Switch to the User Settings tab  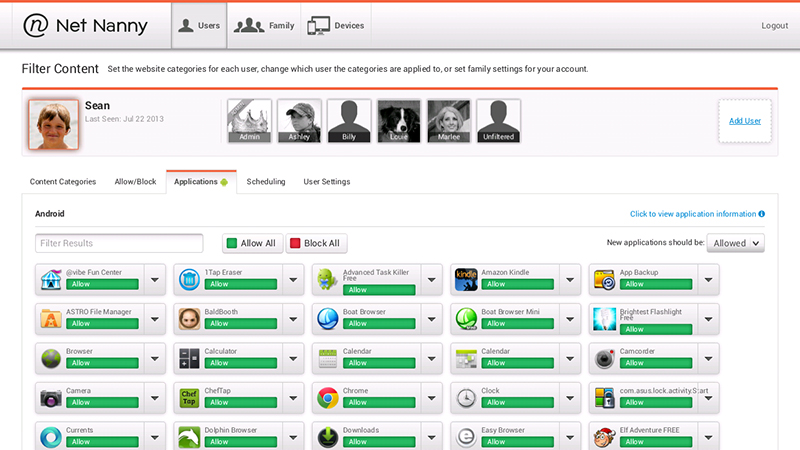pos(327,182)
